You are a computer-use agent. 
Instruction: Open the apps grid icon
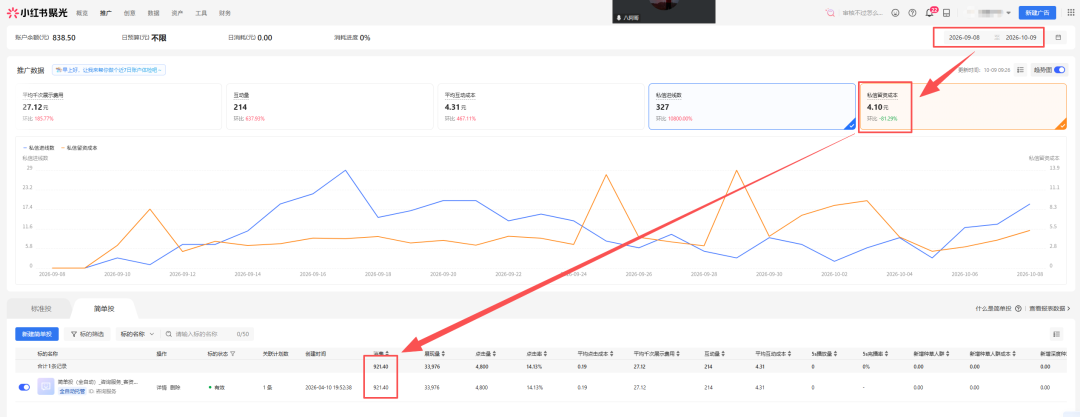(x=1070, y=12)
